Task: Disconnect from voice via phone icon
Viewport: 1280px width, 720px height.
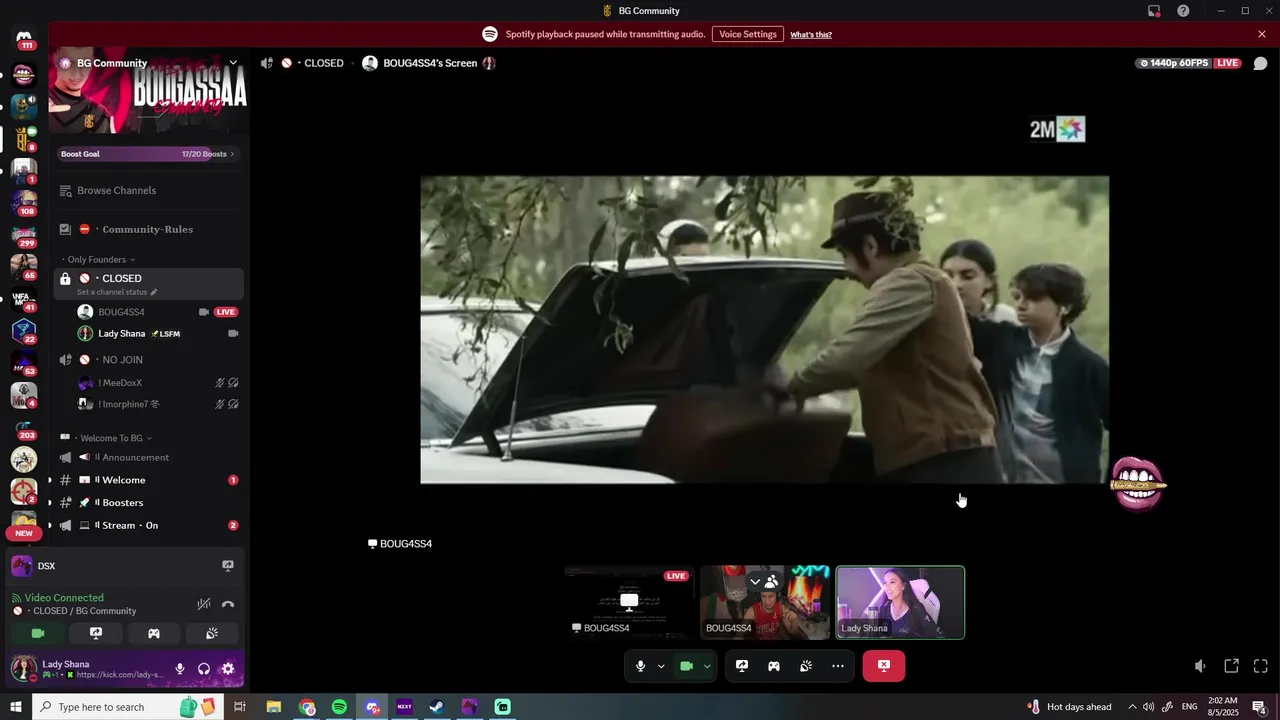Action: [x=228, y=604]
